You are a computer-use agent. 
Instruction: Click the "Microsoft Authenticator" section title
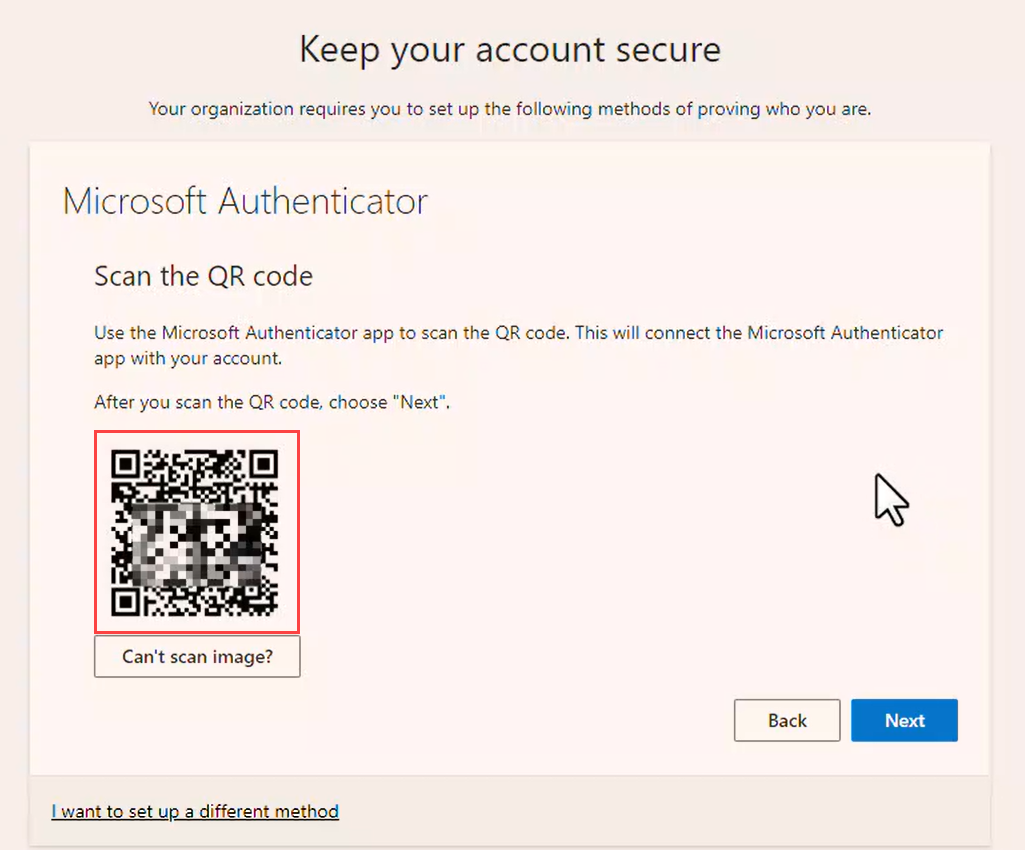point(245,201)
